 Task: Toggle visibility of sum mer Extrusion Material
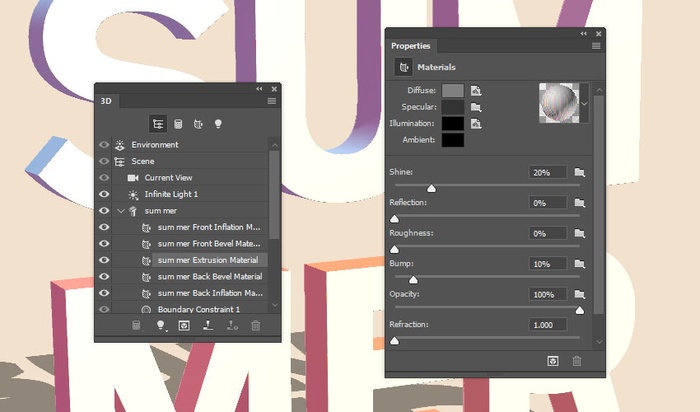[104, 260]
